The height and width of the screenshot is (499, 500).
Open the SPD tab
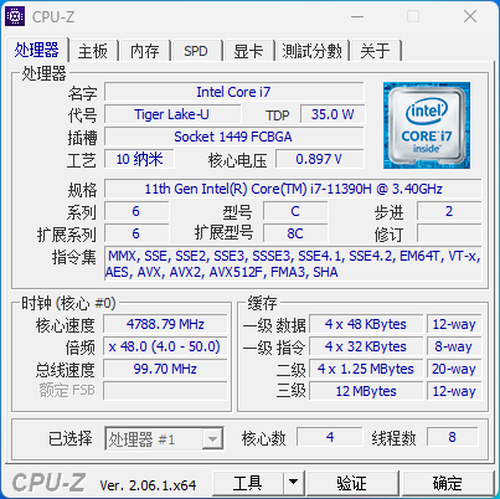[196, 51]
